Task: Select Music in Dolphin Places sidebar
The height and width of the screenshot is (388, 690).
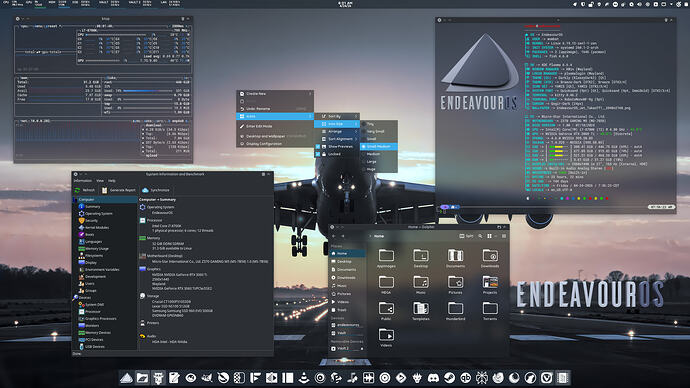Action: pyautogui.click(x=348, y=286)
